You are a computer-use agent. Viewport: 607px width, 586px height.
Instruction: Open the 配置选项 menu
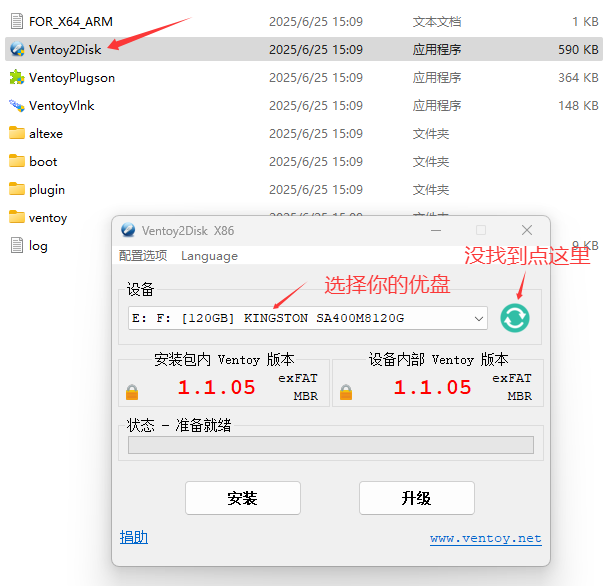pyautogui.click(x=143, y=255)
